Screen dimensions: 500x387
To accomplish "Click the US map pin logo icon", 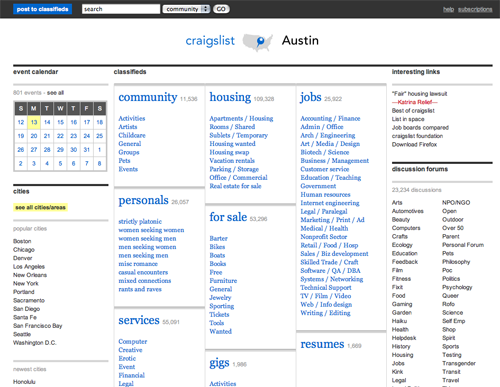I will [257, 42].
